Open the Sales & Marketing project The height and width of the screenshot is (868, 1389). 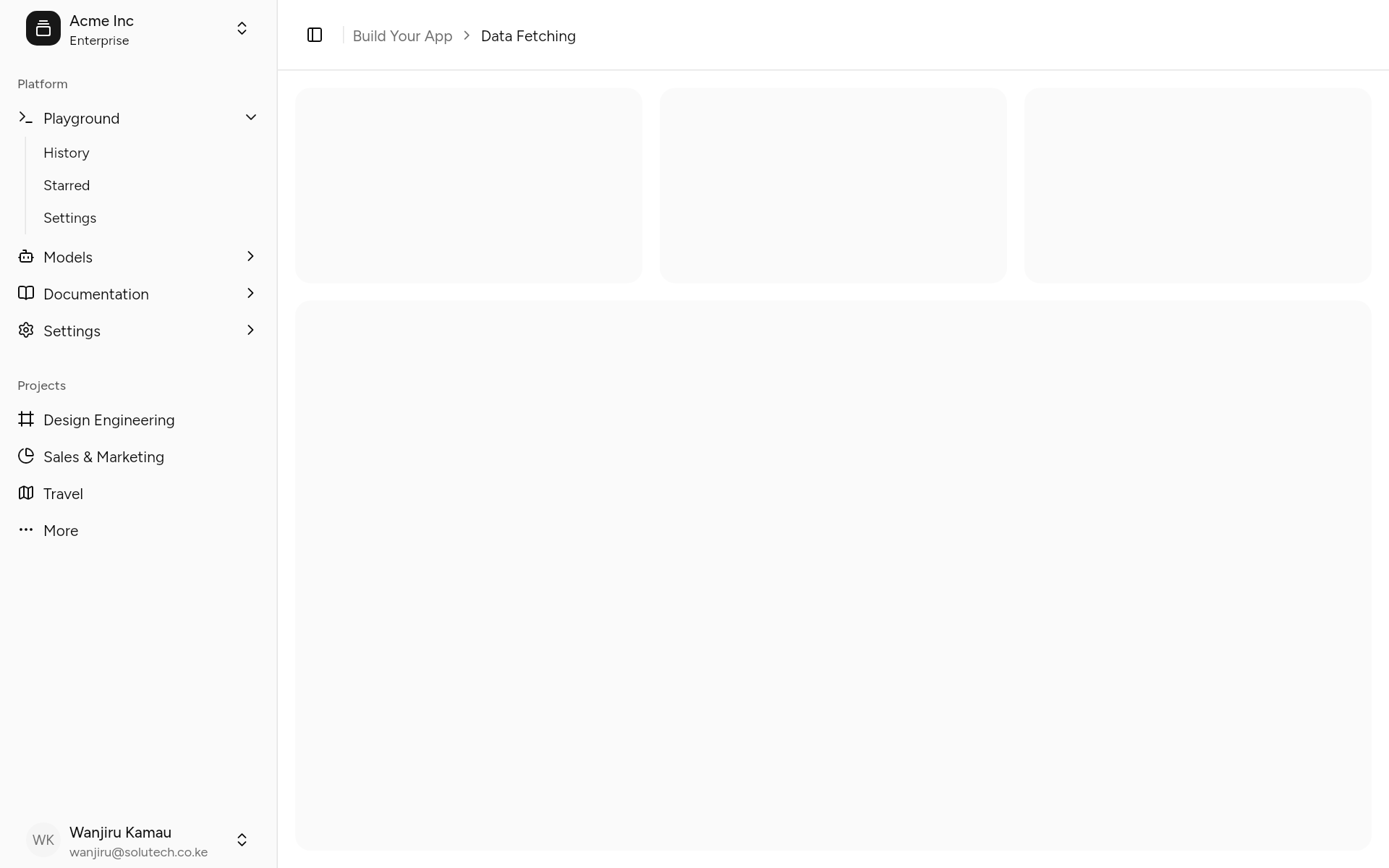138,456
